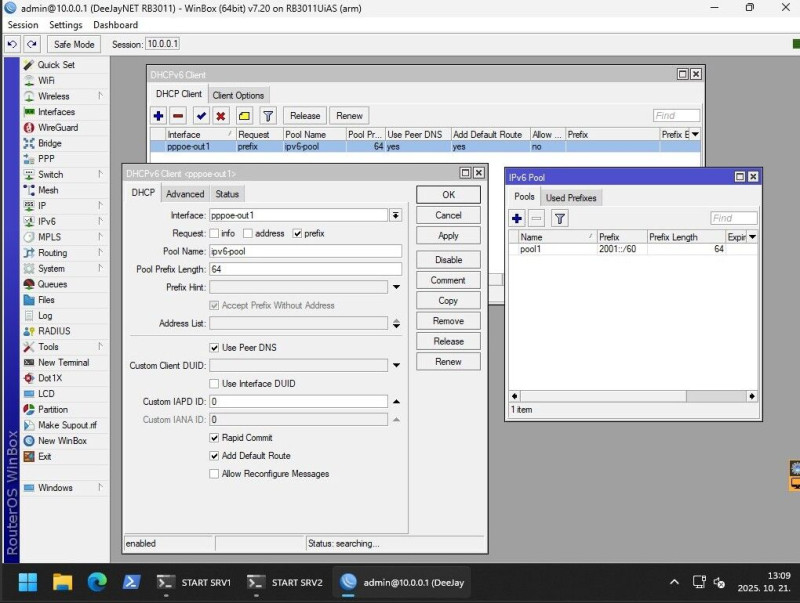Open WireGuard from the sidebar
The height and width of the screenshot is (603, 800).
click(58, 128)
